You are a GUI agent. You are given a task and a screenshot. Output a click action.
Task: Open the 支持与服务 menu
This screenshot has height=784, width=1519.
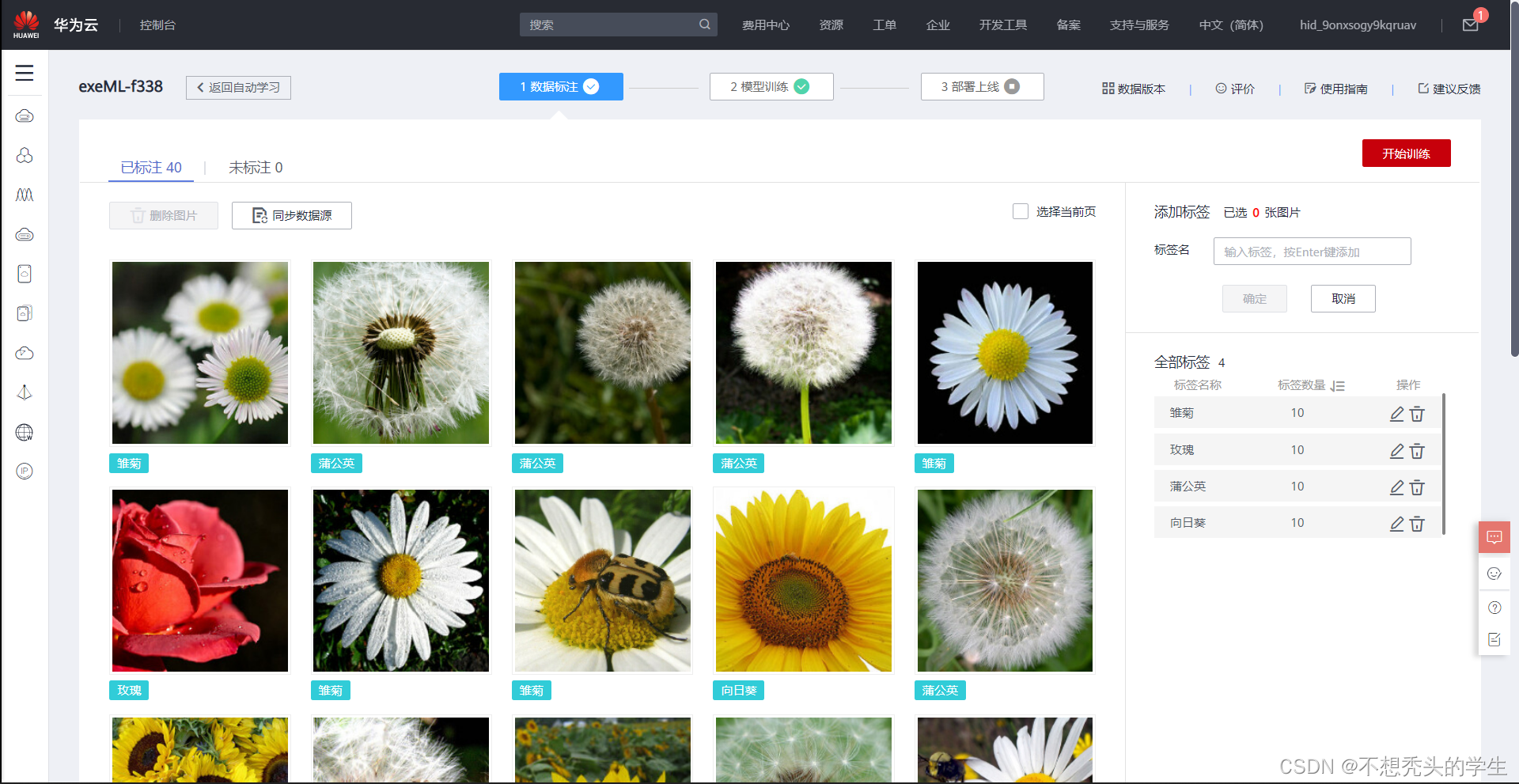(1139, 25)
